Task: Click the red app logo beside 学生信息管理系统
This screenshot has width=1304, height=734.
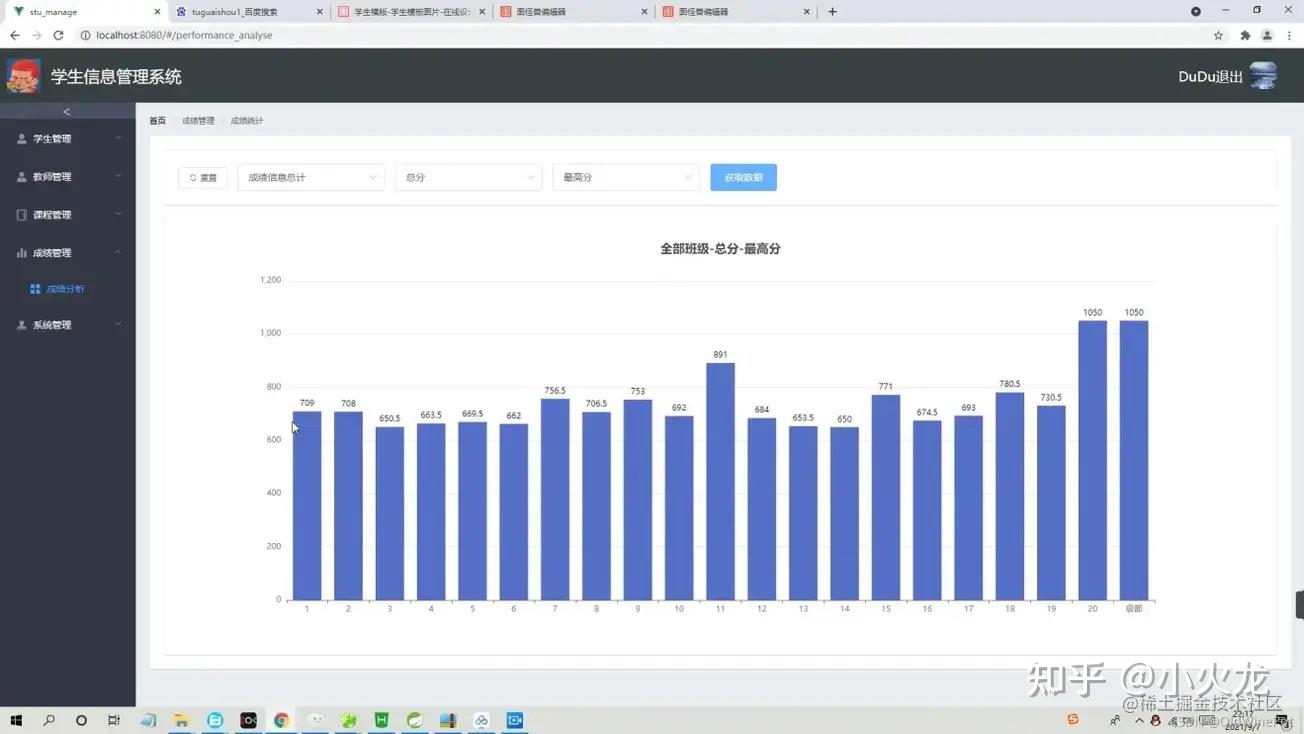Action: point(22,76)
